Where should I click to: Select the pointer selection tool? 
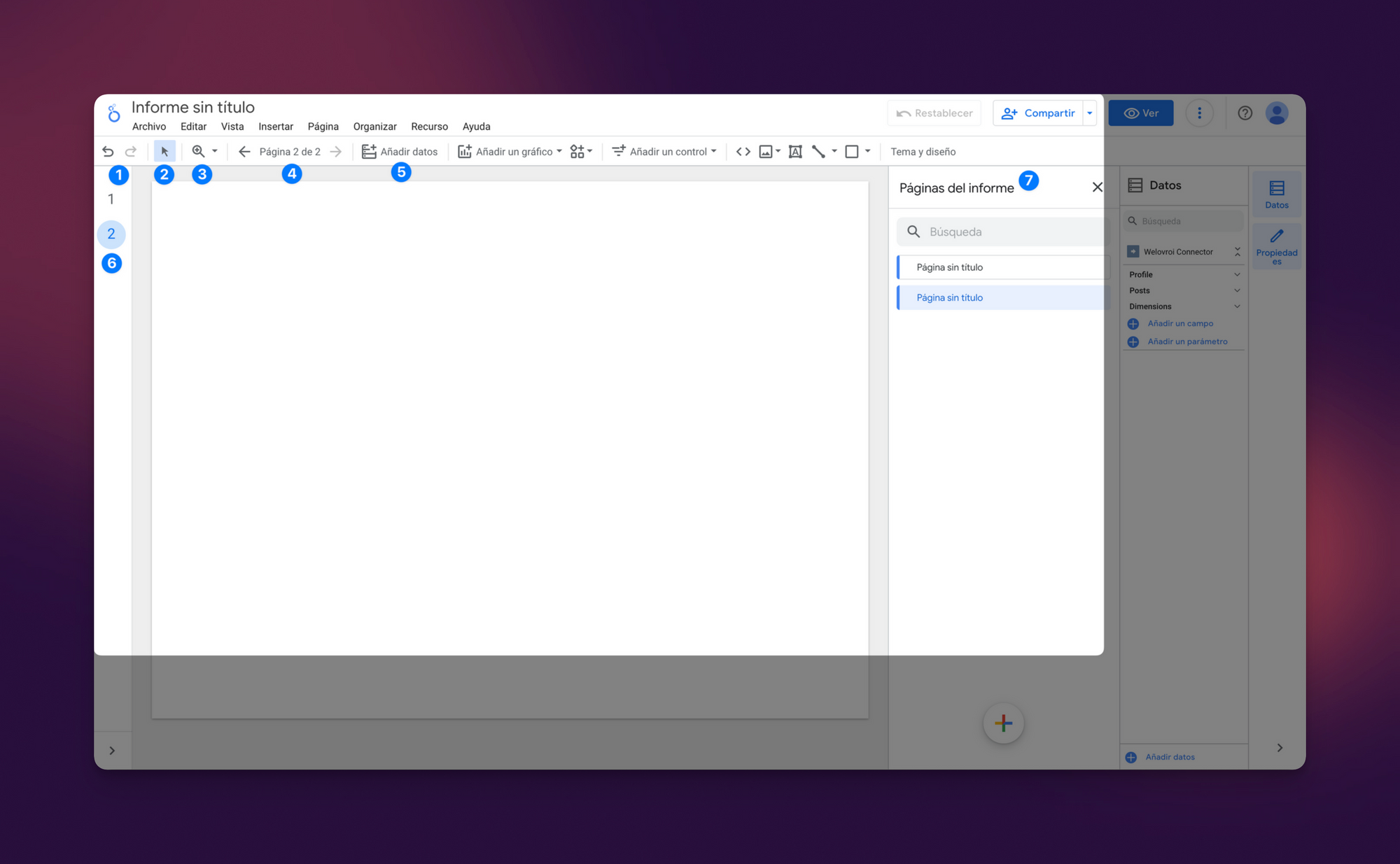coord(164,151)
